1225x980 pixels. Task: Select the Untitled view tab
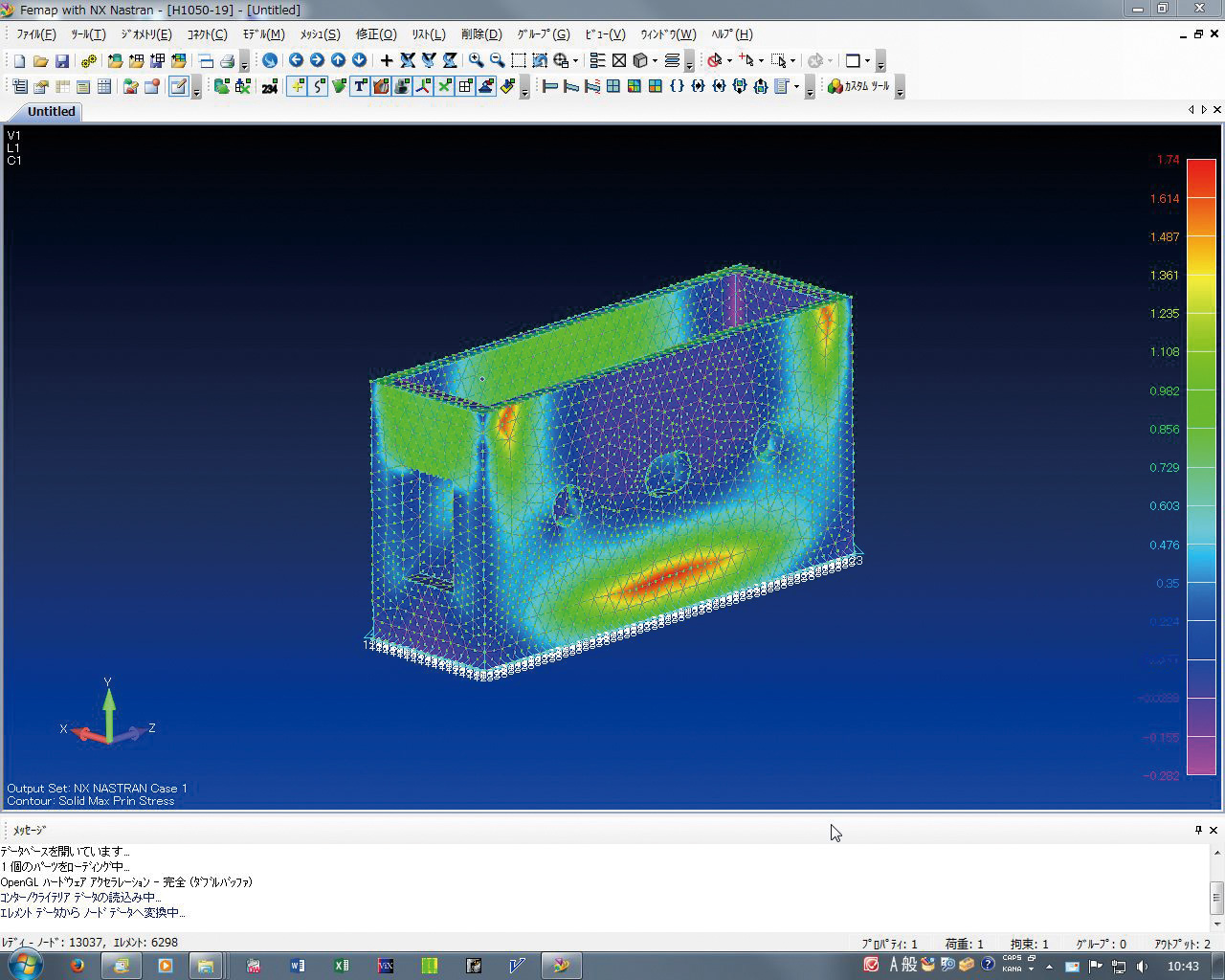(x=51, y=111)
